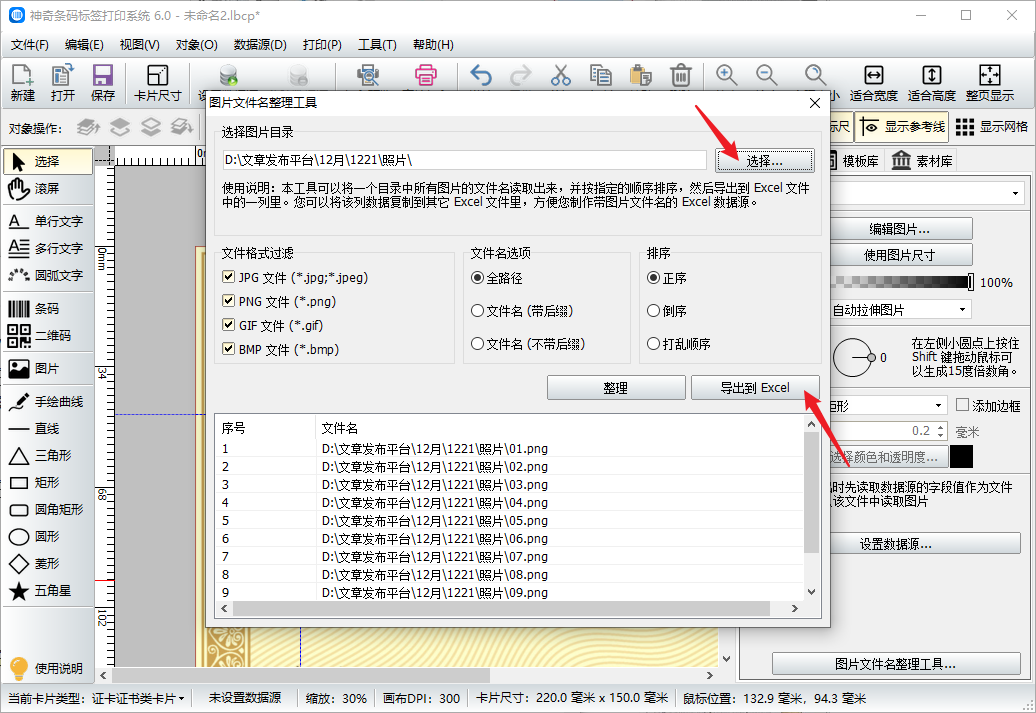Toggle the GIF 文件 filter checkbox
Viewport: 1036px width, 713px height.
[x=229, y=324]
